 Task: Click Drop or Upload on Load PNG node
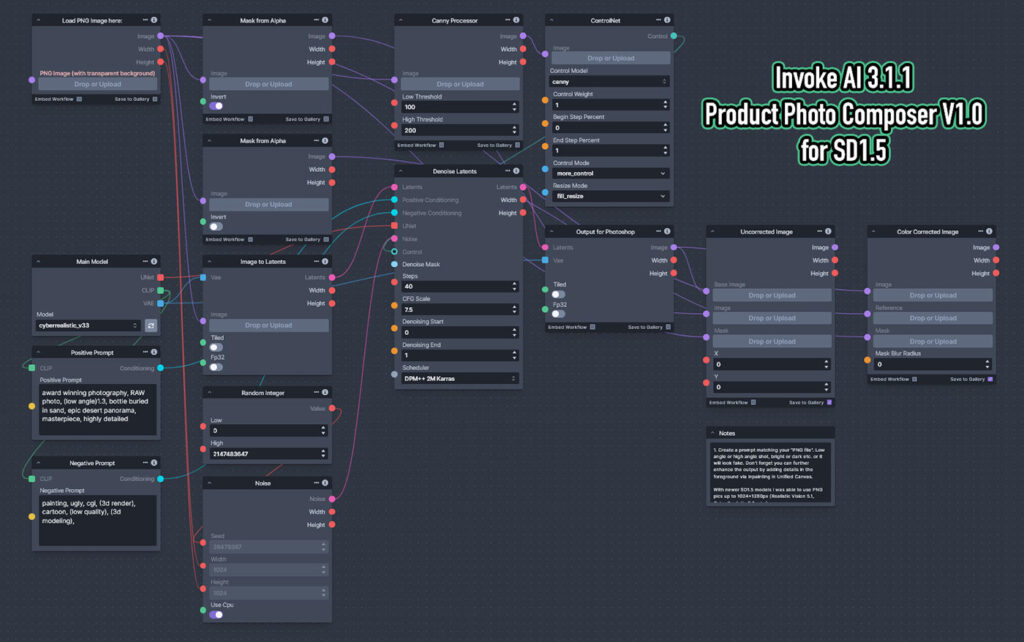point(97,84)
